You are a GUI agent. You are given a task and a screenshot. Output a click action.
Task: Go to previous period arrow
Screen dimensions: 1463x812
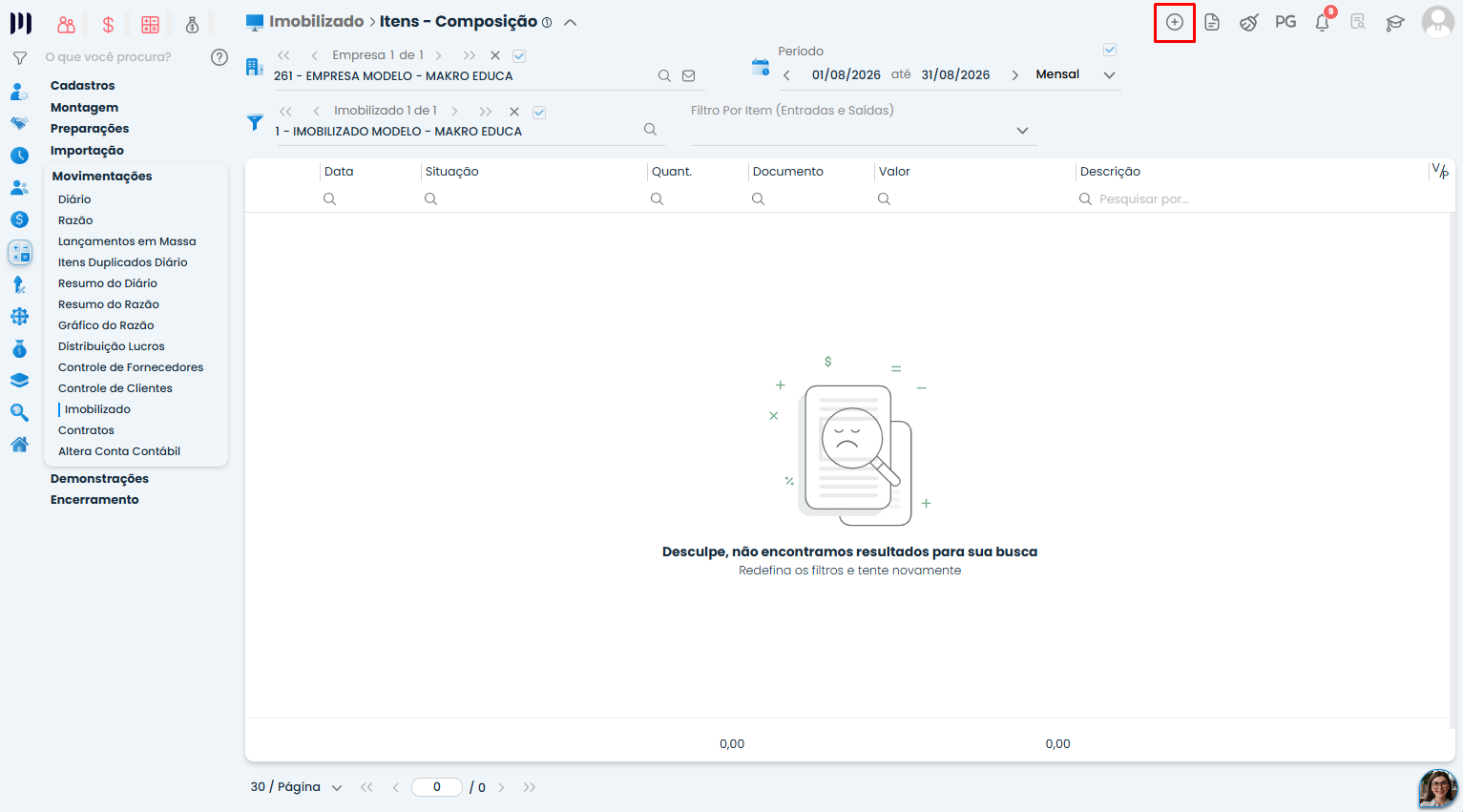[786, 75]
